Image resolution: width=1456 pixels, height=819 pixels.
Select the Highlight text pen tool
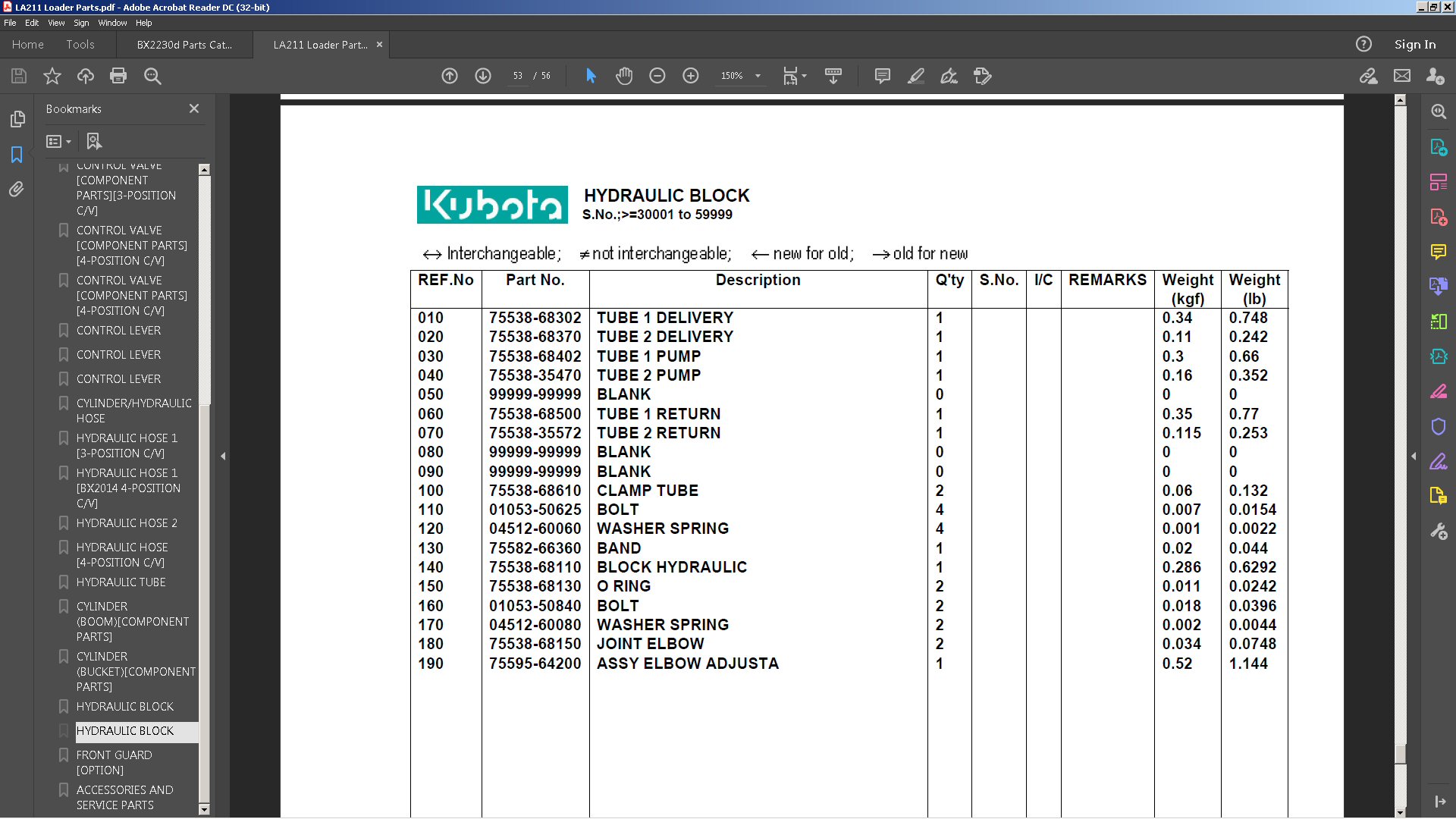(915, 76)
